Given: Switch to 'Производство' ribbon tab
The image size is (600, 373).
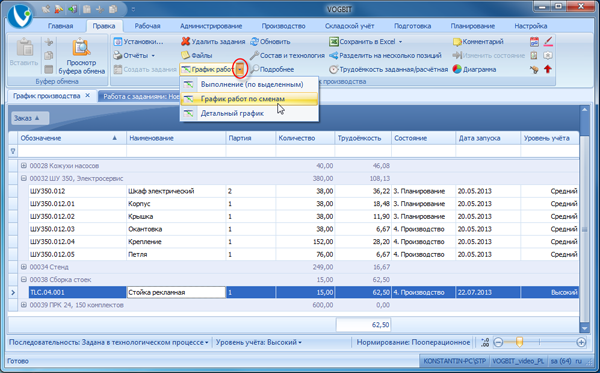Looking at the screenshot, I should pos(284,26).
